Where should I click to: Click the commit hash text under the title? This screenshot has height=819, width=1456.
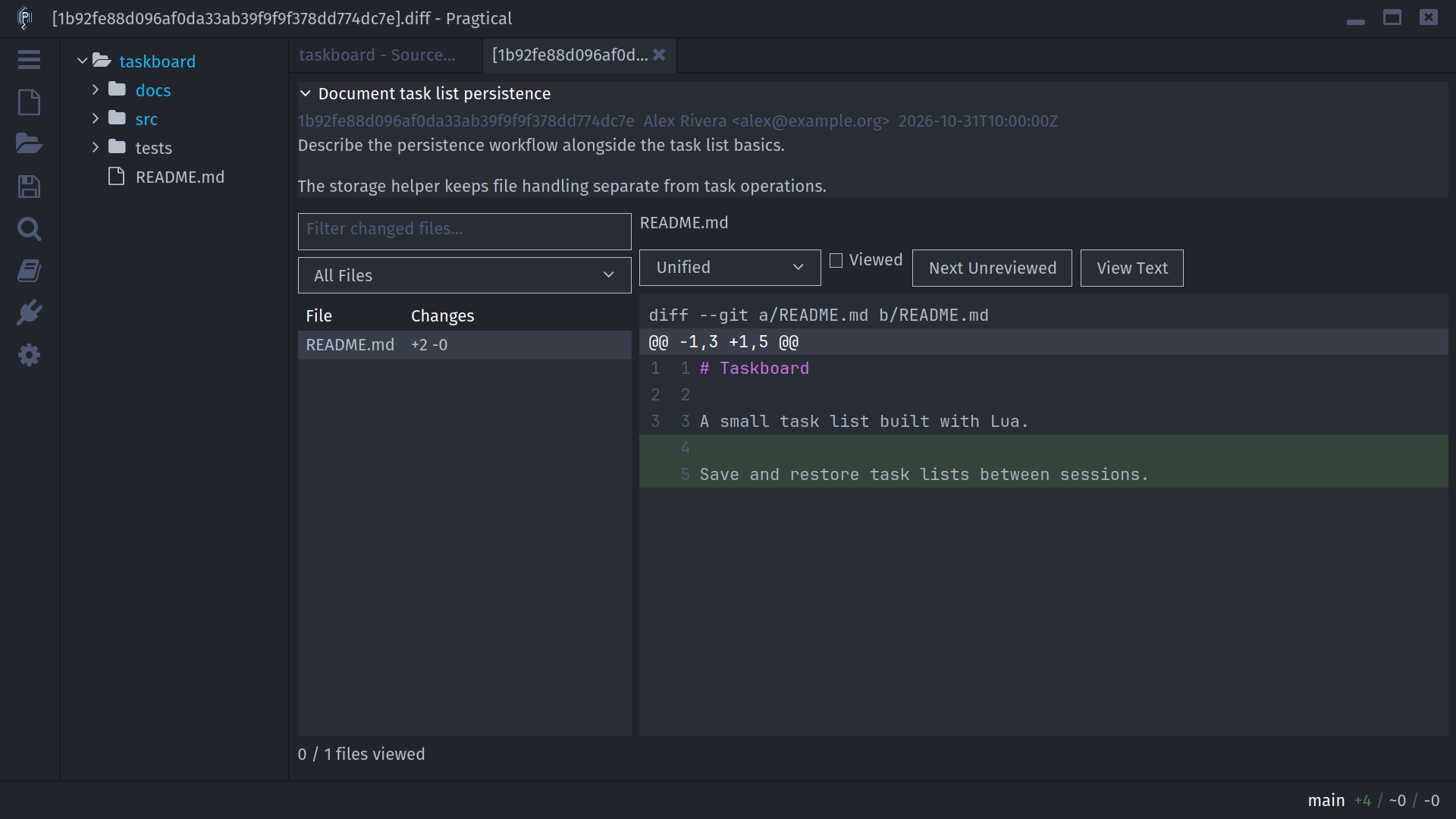pos(466,121)
